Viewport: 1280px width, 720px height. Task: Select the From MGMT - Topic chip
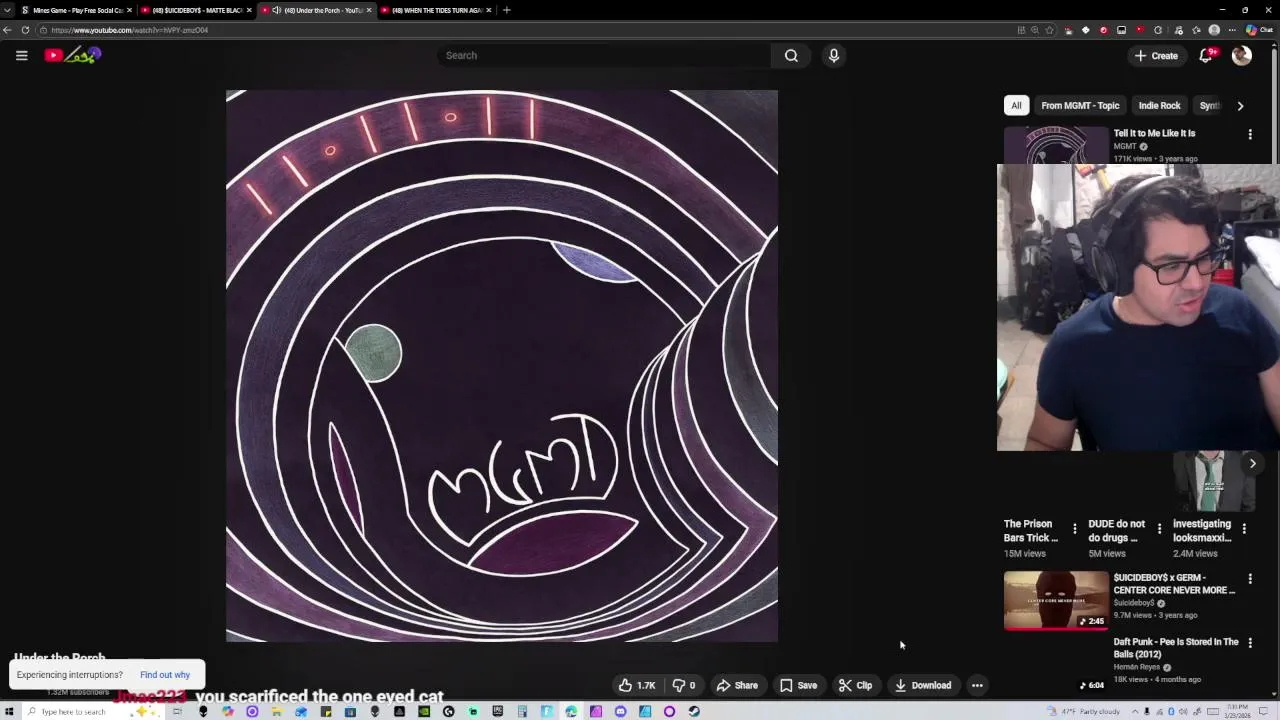tap(1080, 105)
